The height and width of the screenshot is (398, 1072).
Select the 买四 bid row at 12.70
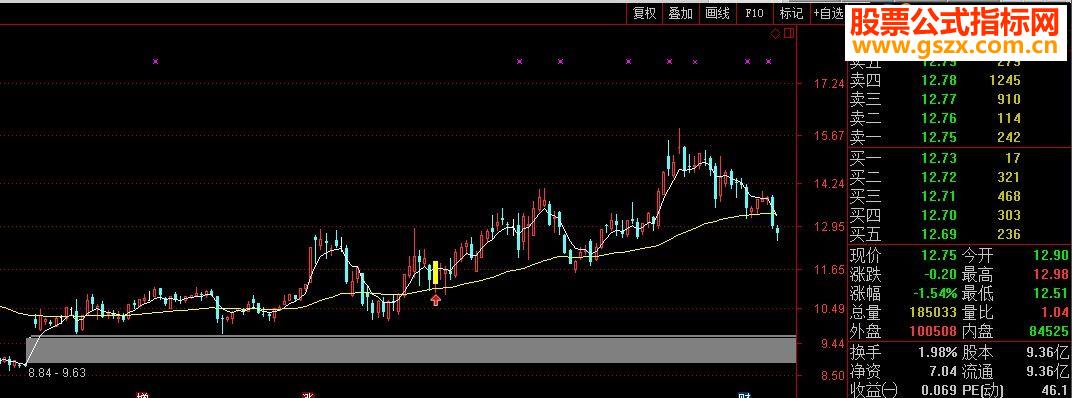[x=959, y=216]
